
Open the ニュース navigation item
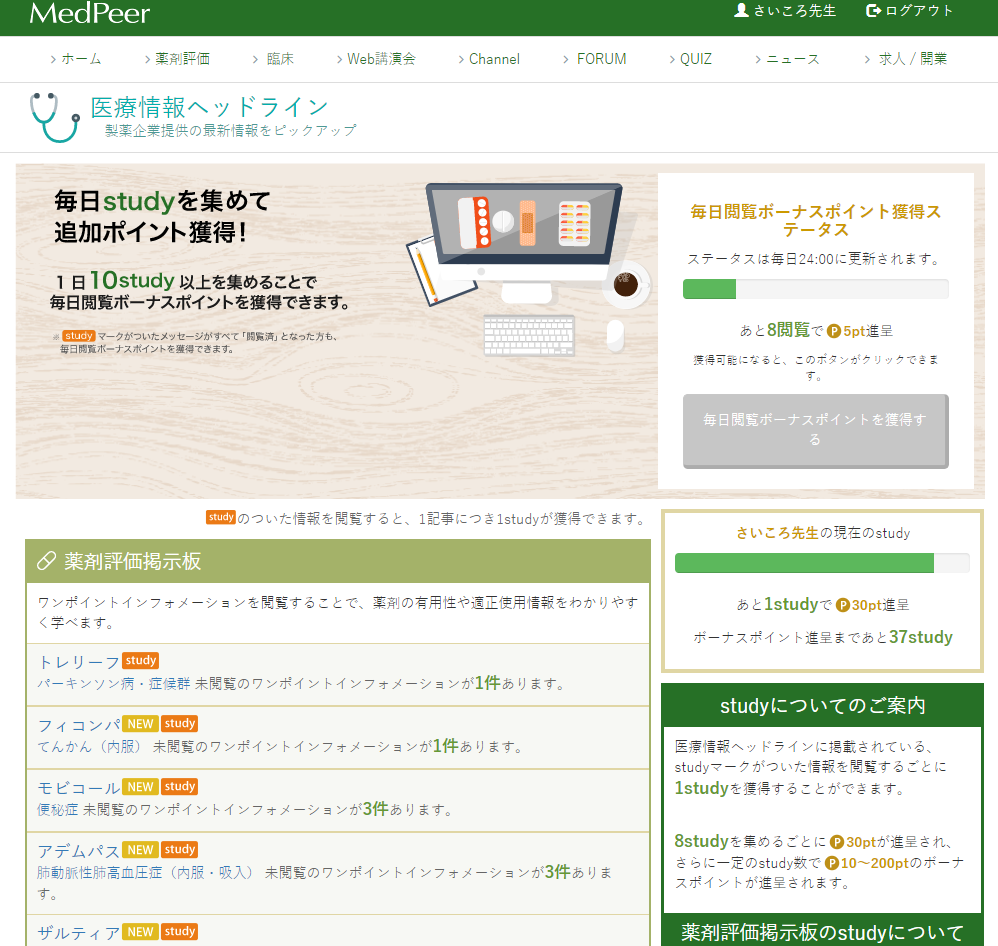click(x=787, y=59)
